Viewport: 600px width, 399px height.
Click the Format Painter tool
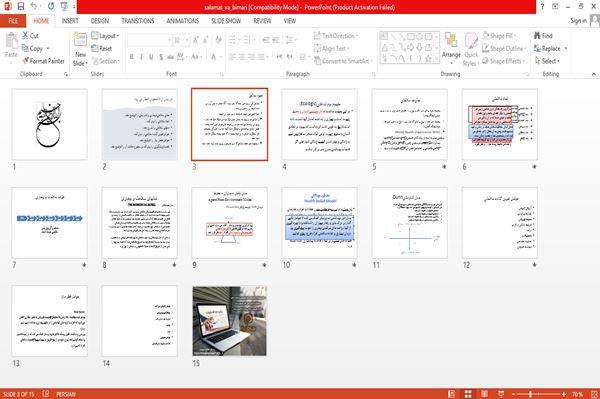(43, 61)
